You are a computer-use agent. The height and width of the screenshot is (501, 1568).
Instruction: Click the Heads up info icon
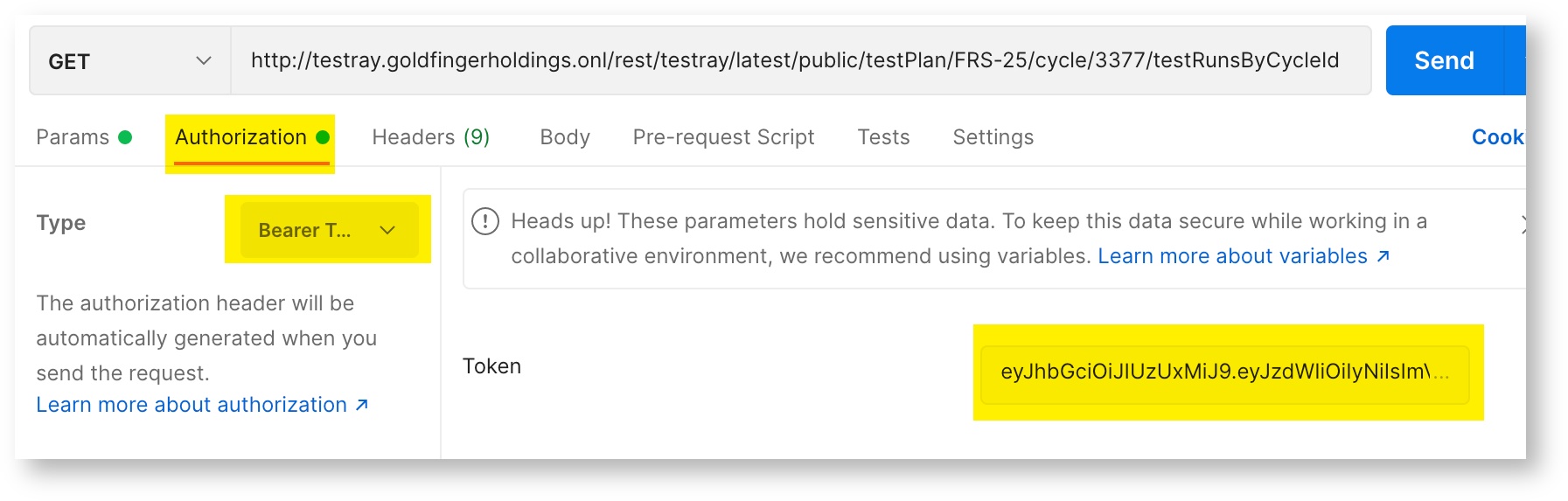click(x=485, y=221)
